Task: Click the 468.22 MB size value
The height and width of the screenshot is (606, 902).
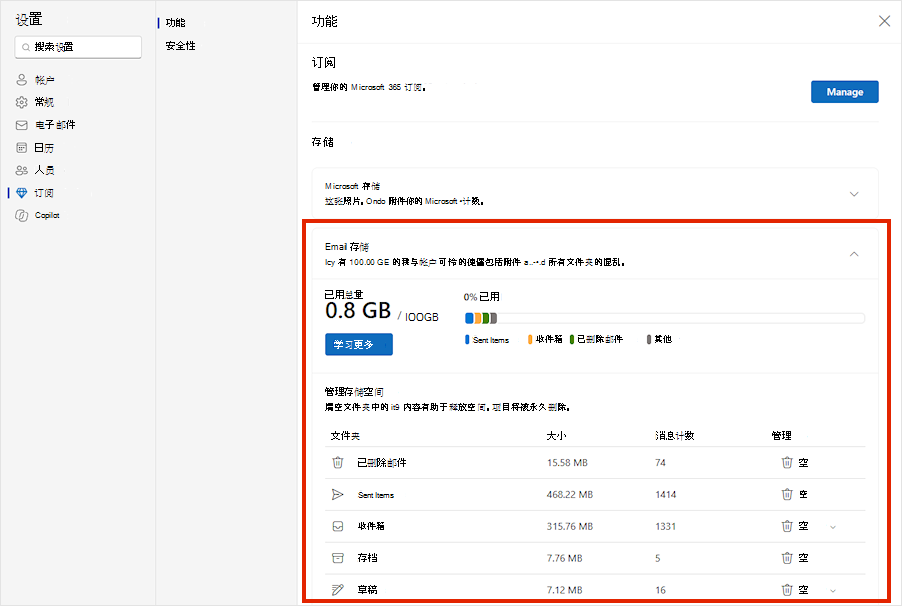Action: point(570,494)
